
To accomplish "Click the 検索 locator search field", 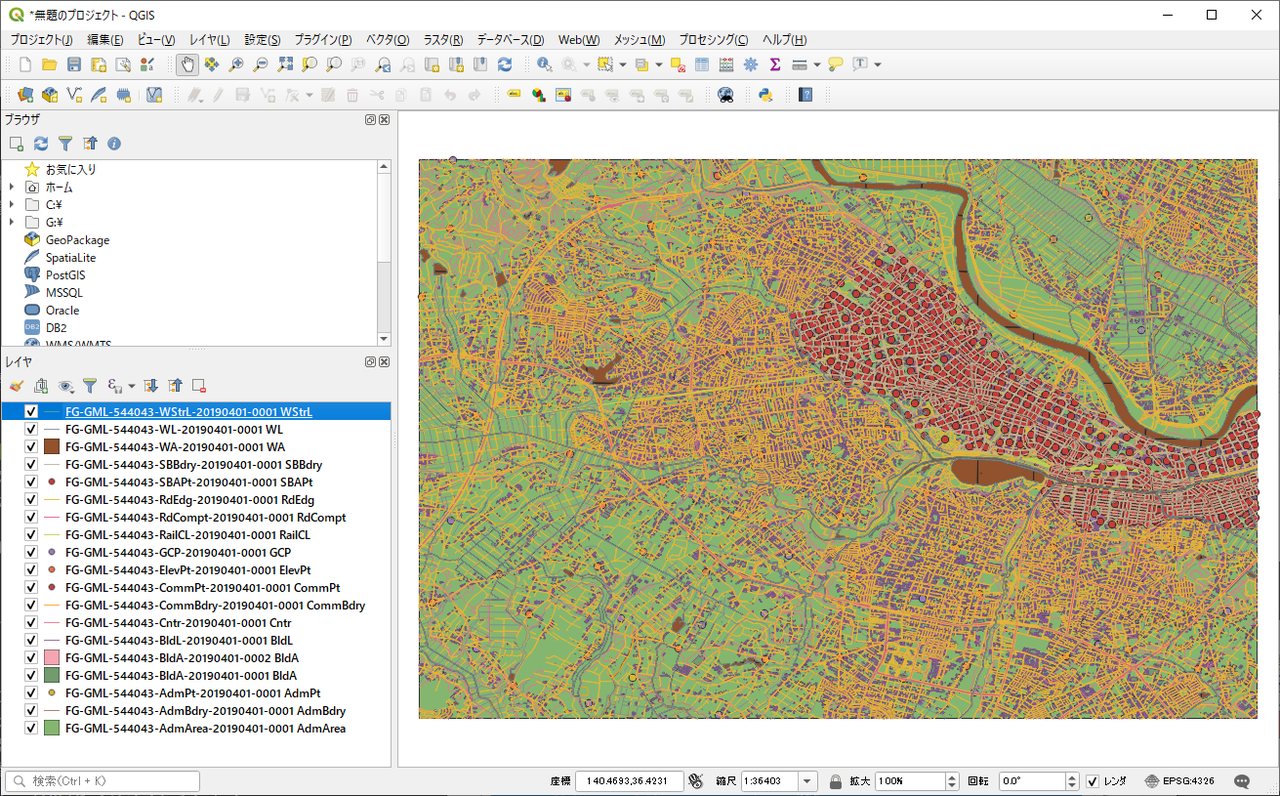I will click(103, 781).
